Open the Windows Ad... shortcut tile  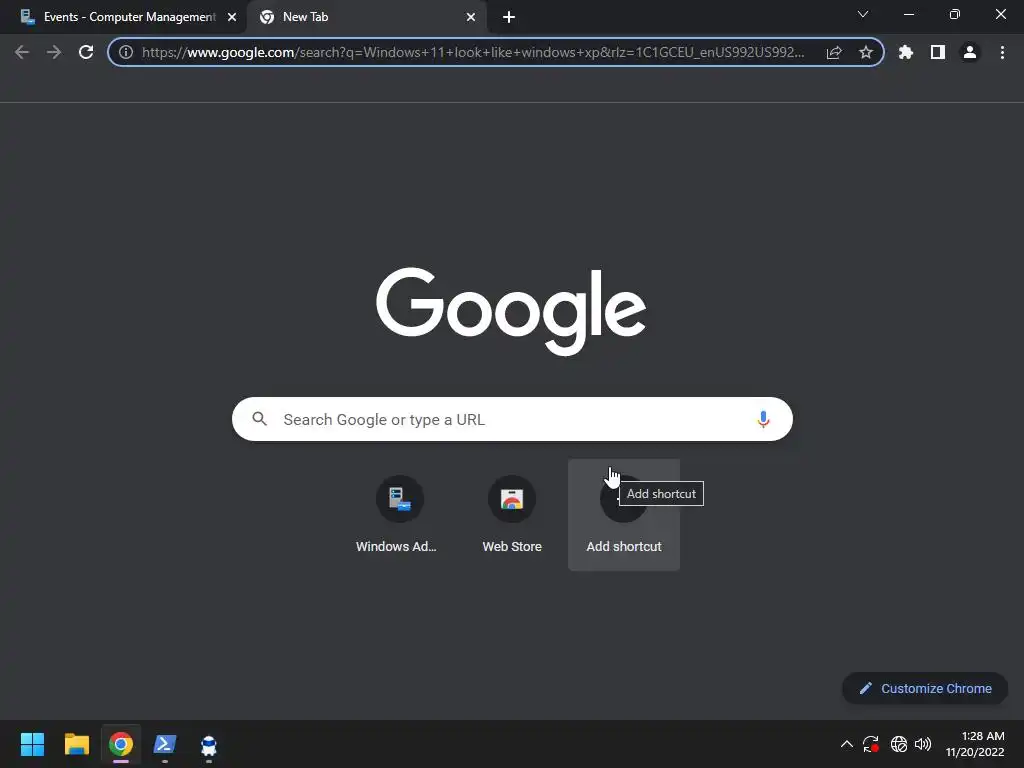pyautogui.click(x=400, y=515)
